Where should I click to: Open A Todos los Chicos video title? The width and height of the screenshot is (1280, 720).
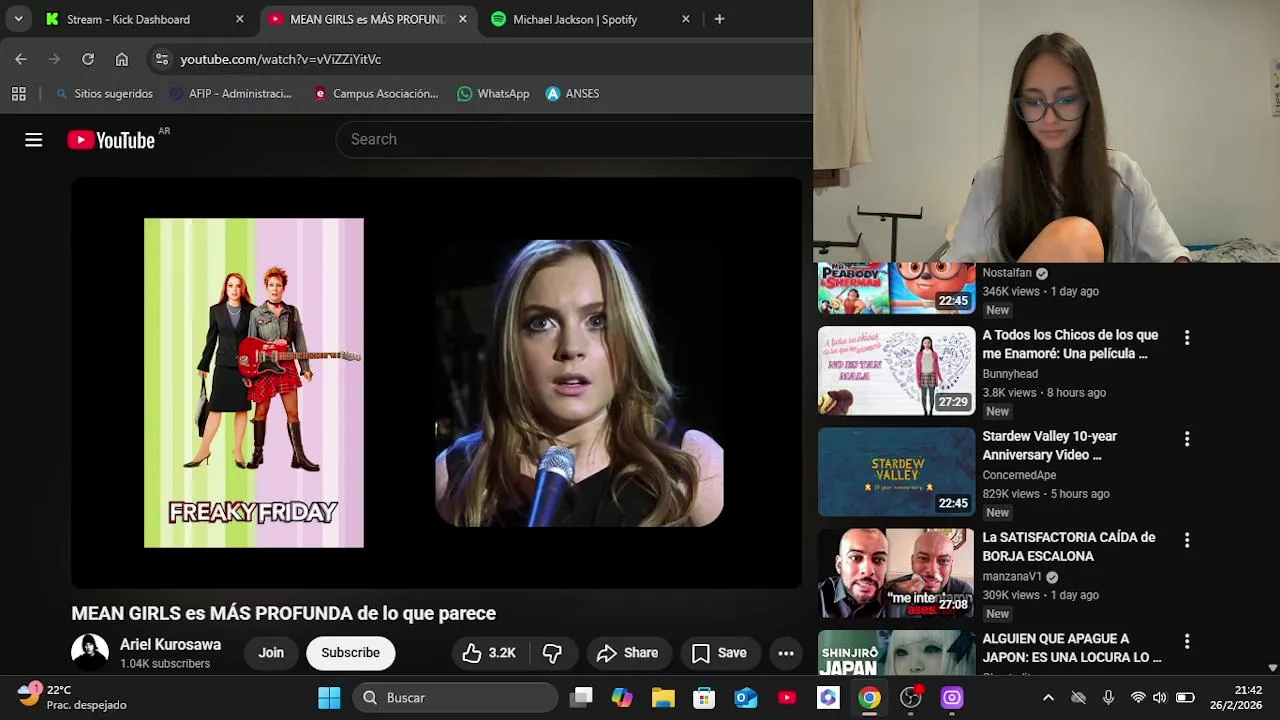[1070, 344]
